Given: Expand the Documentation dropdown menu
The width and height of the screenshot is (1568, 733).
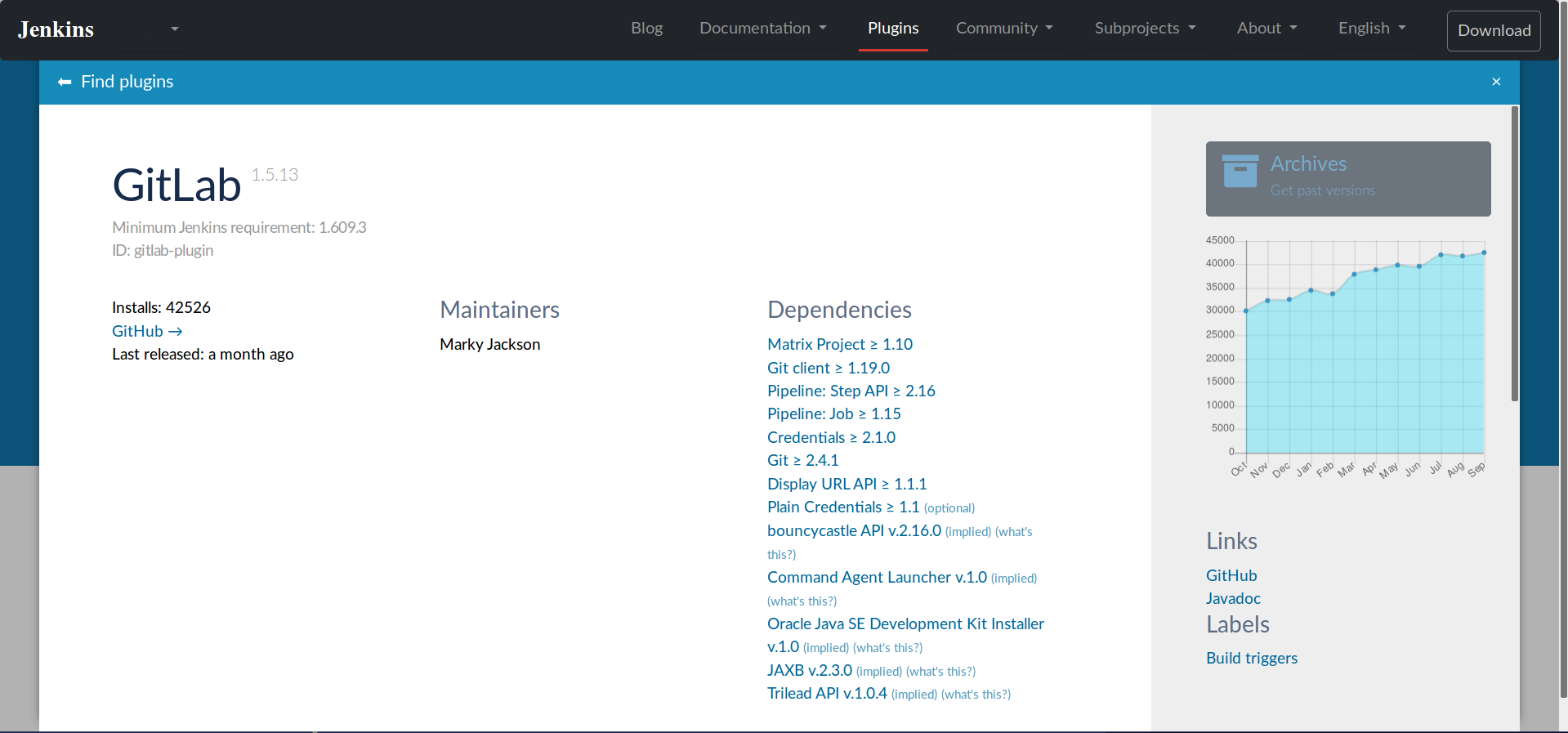Looking at the screenshot, I should tap(762, 29).
